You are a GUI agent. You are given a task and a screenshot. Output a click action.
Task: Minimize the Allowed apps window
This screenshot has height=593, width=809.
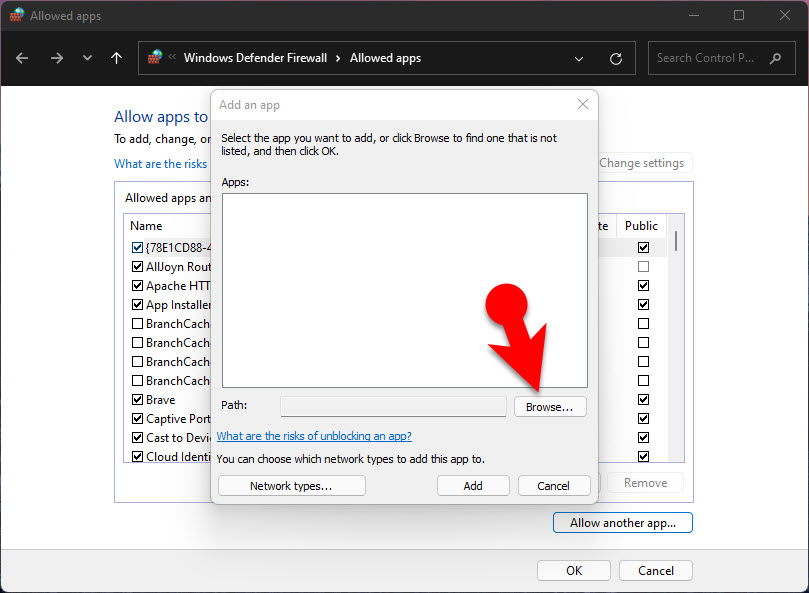[x=694, y=15]
